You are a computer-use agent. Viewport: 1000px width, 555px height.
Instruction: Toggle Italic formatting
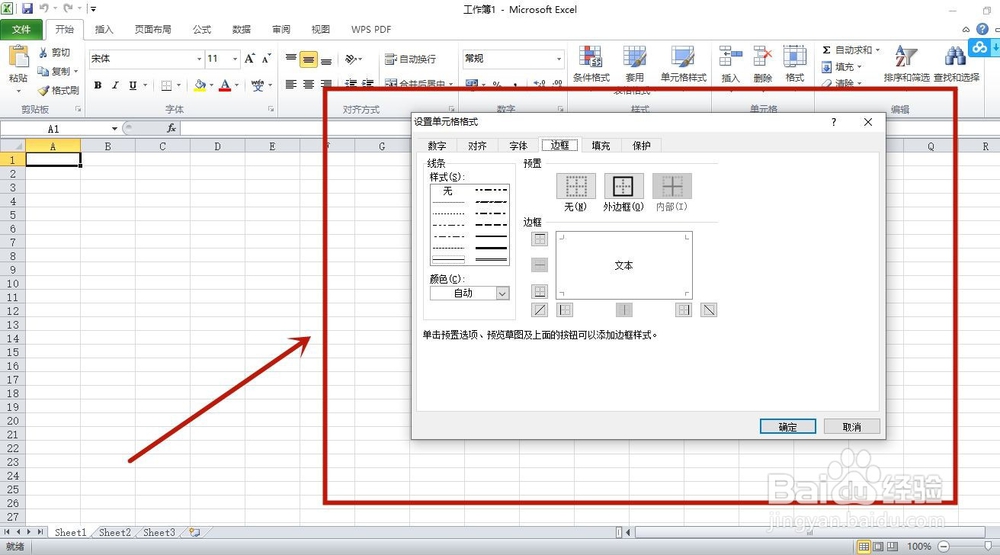click(x=115, y=85)
